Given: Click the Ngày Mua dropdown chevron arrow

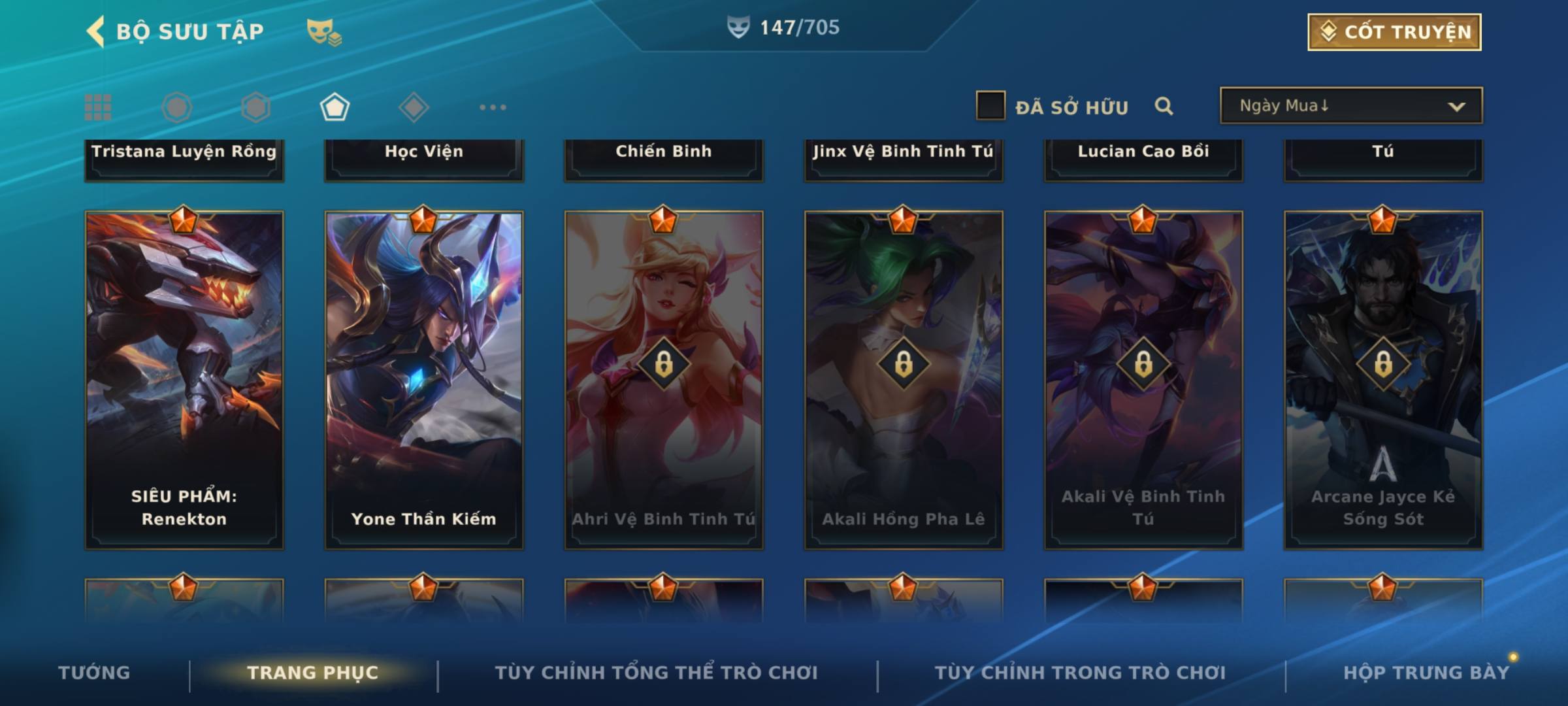Looking at the screenshot, I should pos(1456,107).
